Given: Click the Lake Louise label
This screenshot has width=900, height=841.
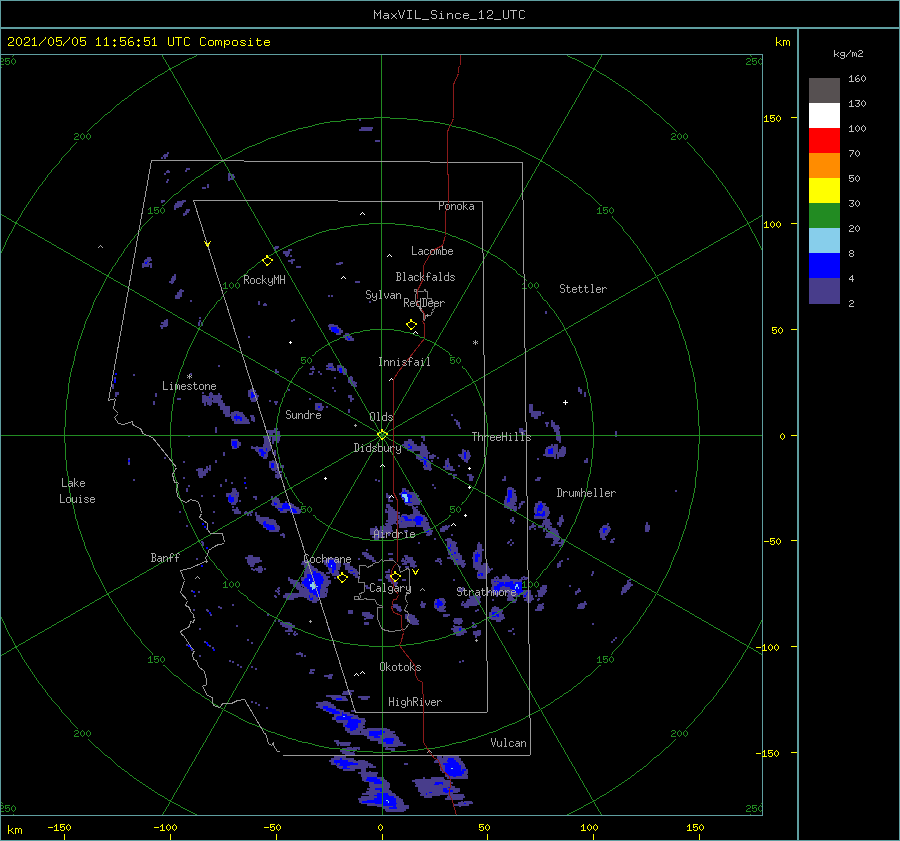Looking at the screenshot, I should click(x=77, y=491).
